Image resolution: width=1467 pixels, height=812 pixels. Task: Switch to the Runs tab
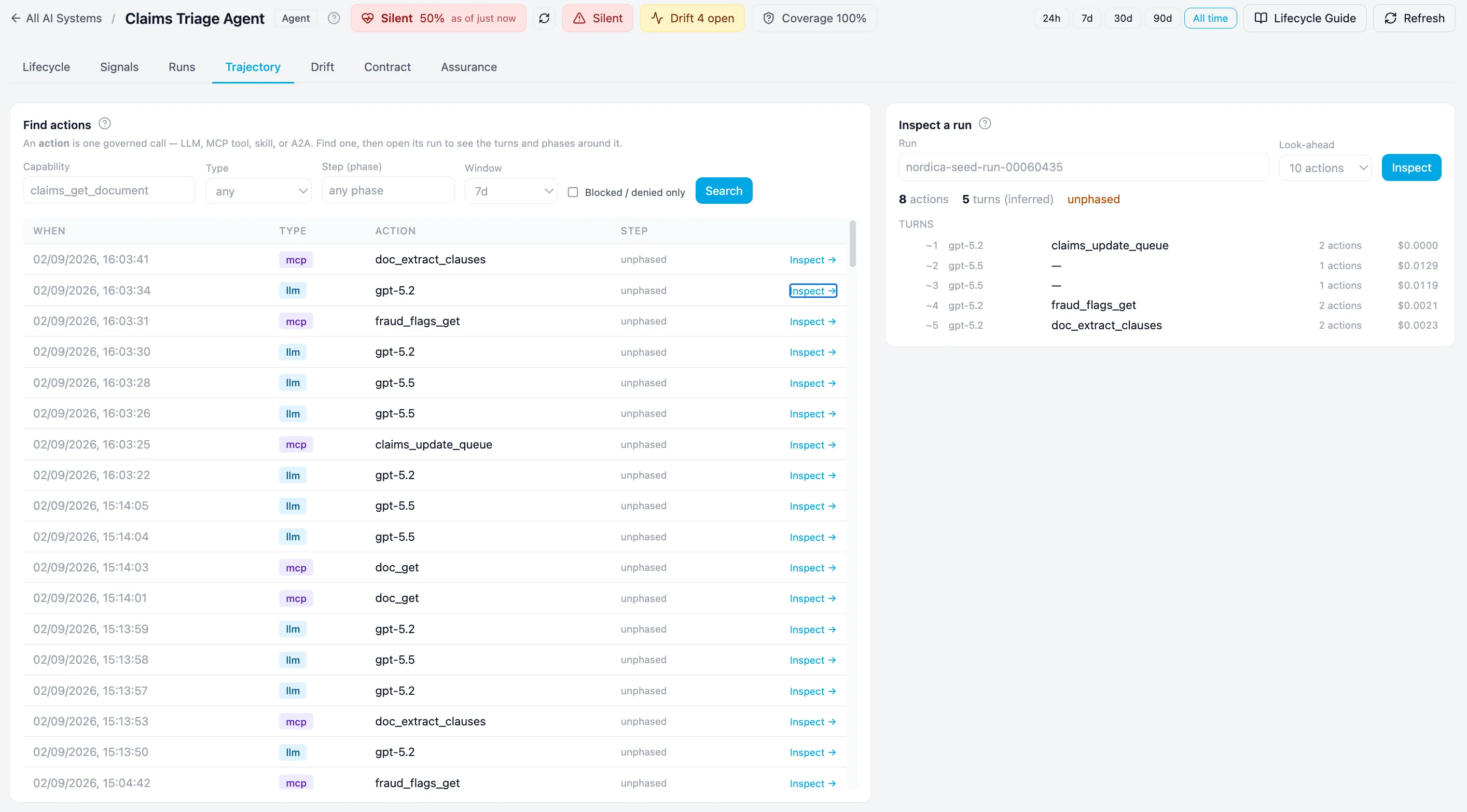182,67
